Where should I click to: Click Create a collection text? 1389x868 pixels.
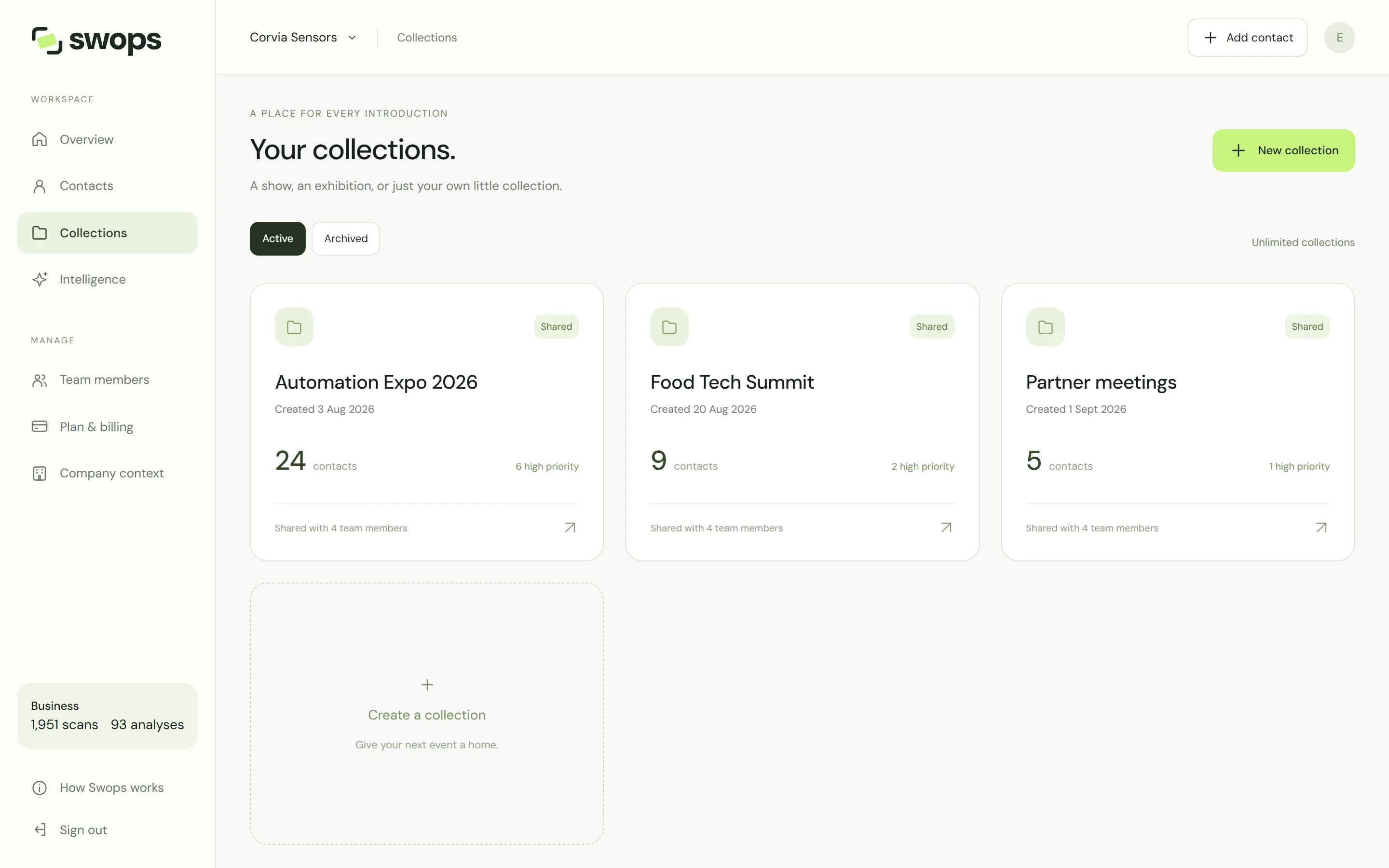point(427,715)
